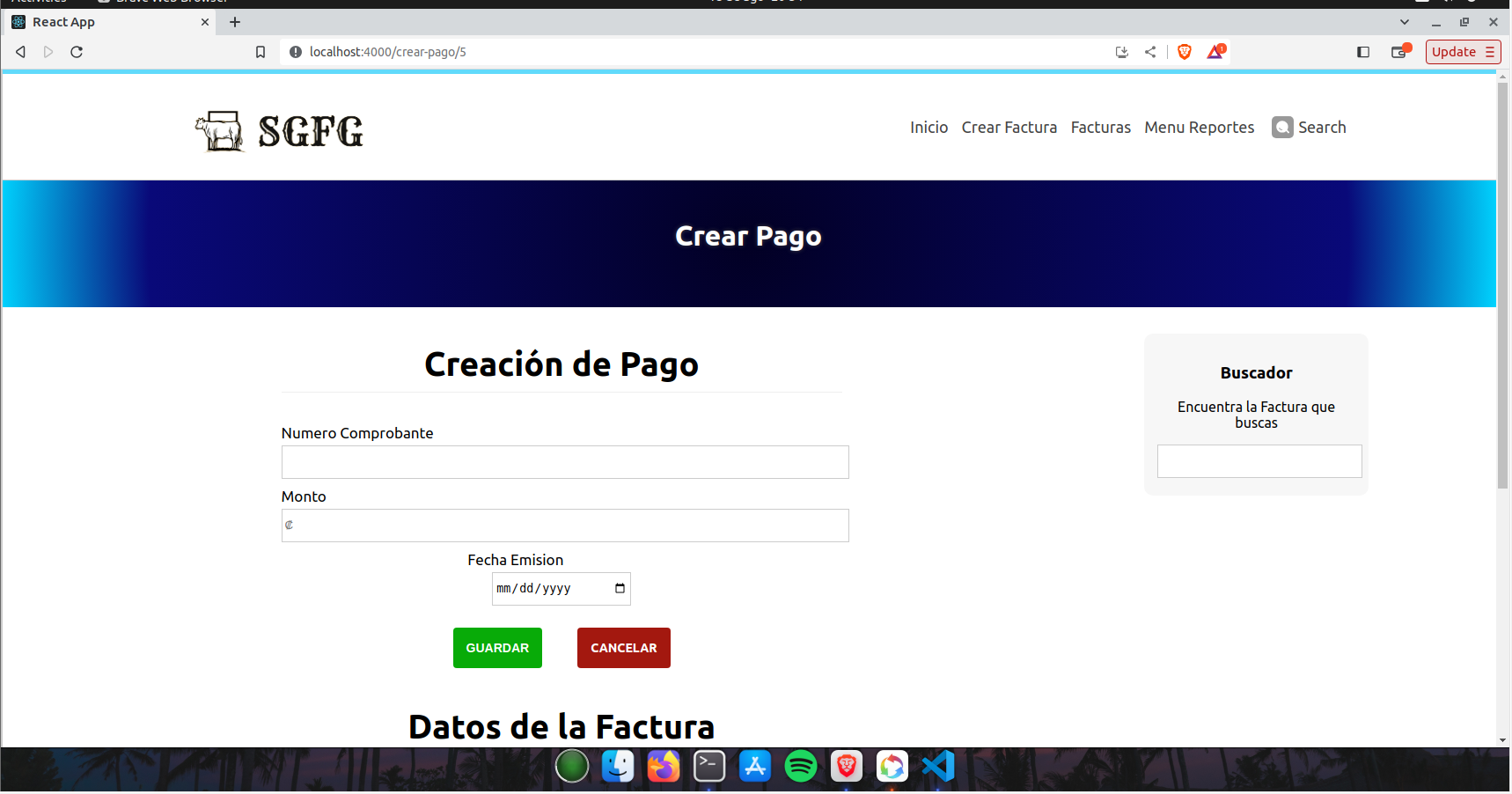The width and height of the screenshot is (1512, 794).
Task: Click the GUARDAR button
Action: pos(497,648)
